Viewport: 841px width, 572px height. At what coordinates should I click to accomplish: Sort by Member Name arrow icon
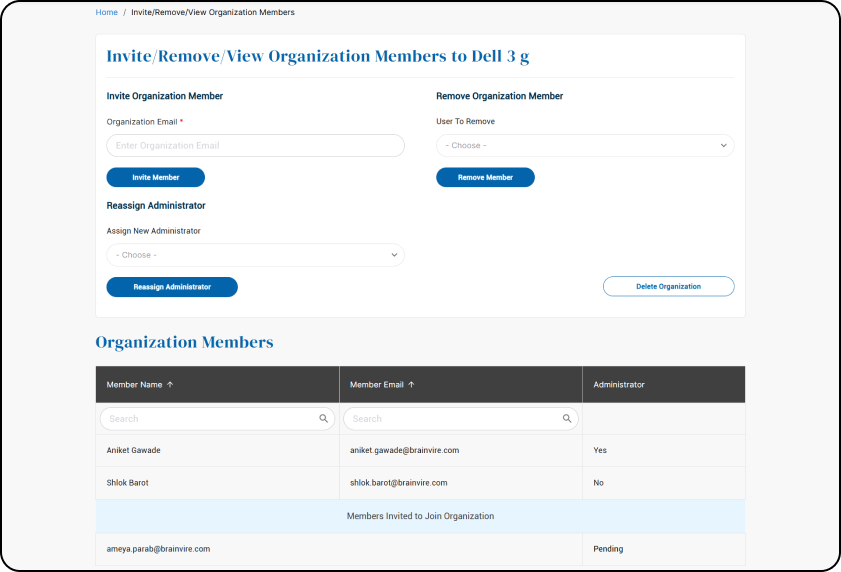170,384
